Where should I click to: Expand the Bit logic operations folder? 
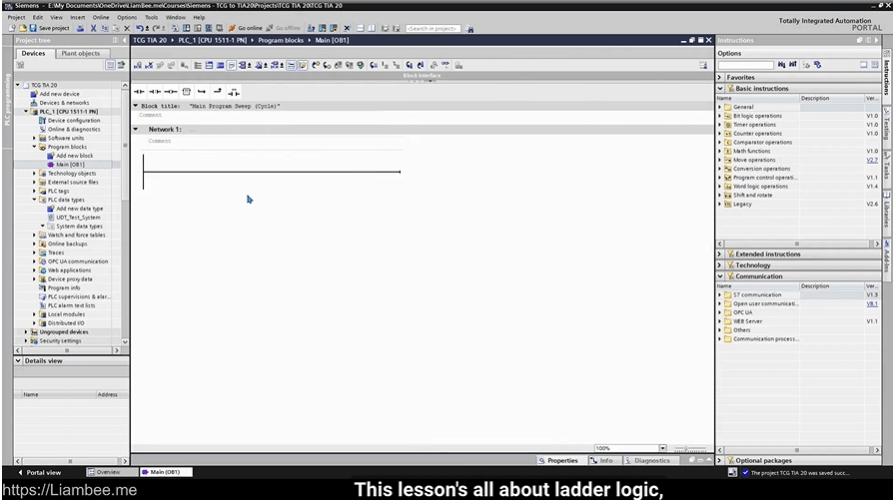pyautogui.click(x=719, y=116)
